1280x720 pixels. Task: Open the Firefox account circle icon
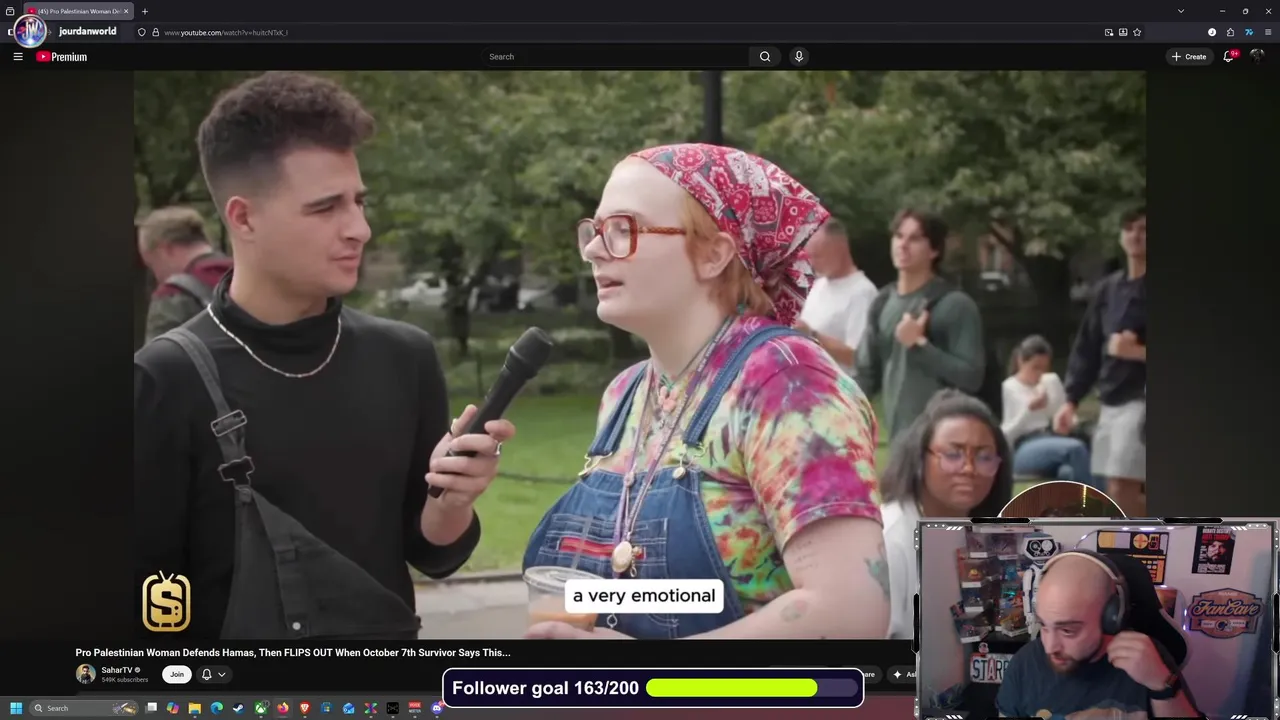(1212, 32)
